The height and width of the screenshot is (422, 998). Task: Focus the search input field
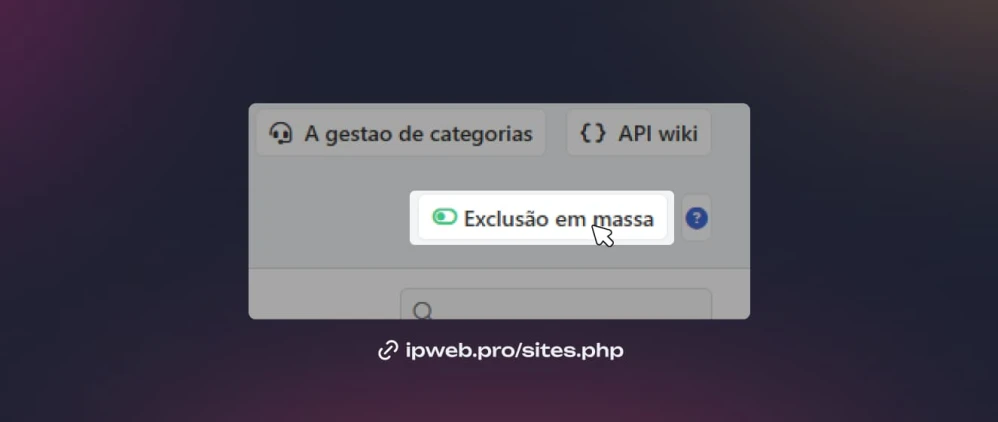click(556, 304)
